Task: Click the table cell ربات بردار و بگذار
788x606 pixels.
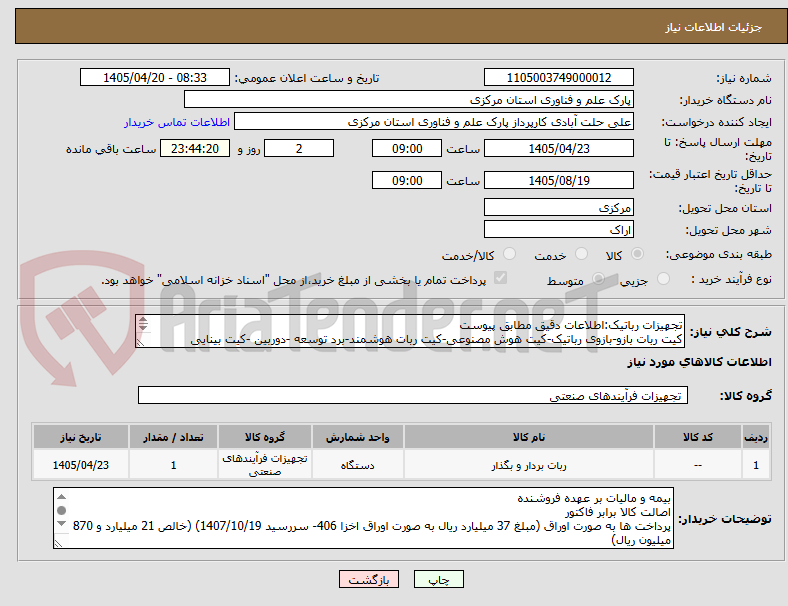Action: (x=529, y=465)
